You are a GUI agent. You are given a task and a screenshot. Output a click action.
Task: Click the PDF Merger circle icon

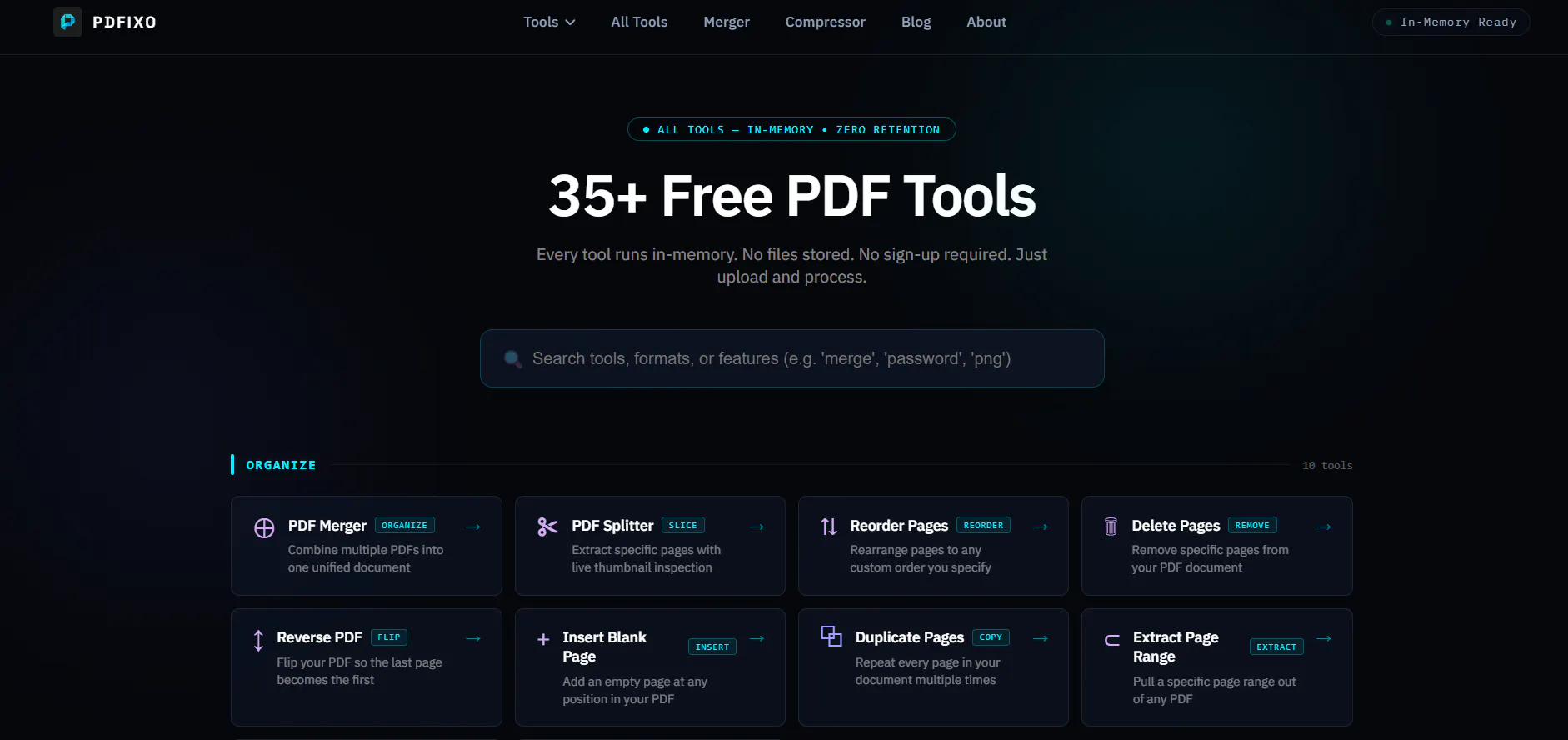coord(264,528)
